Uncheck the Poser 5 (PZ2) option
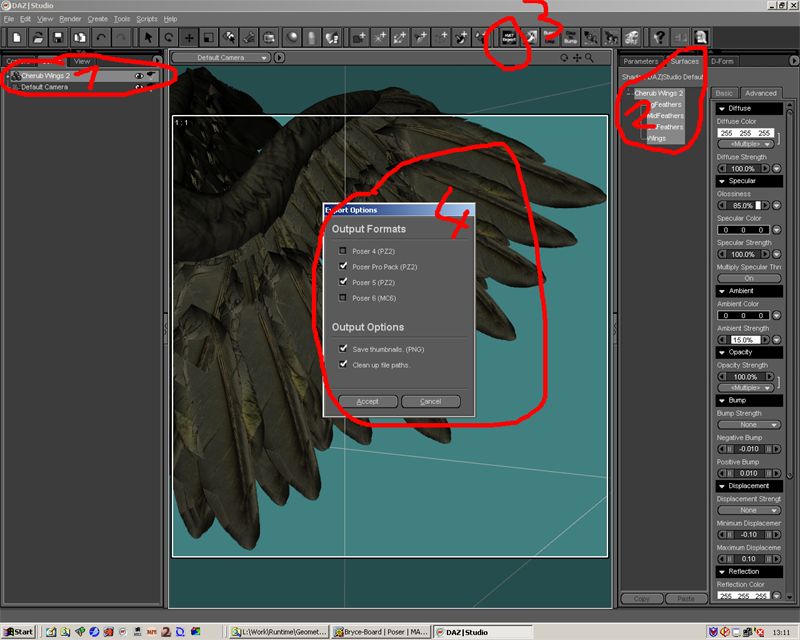 click(343, 282)
